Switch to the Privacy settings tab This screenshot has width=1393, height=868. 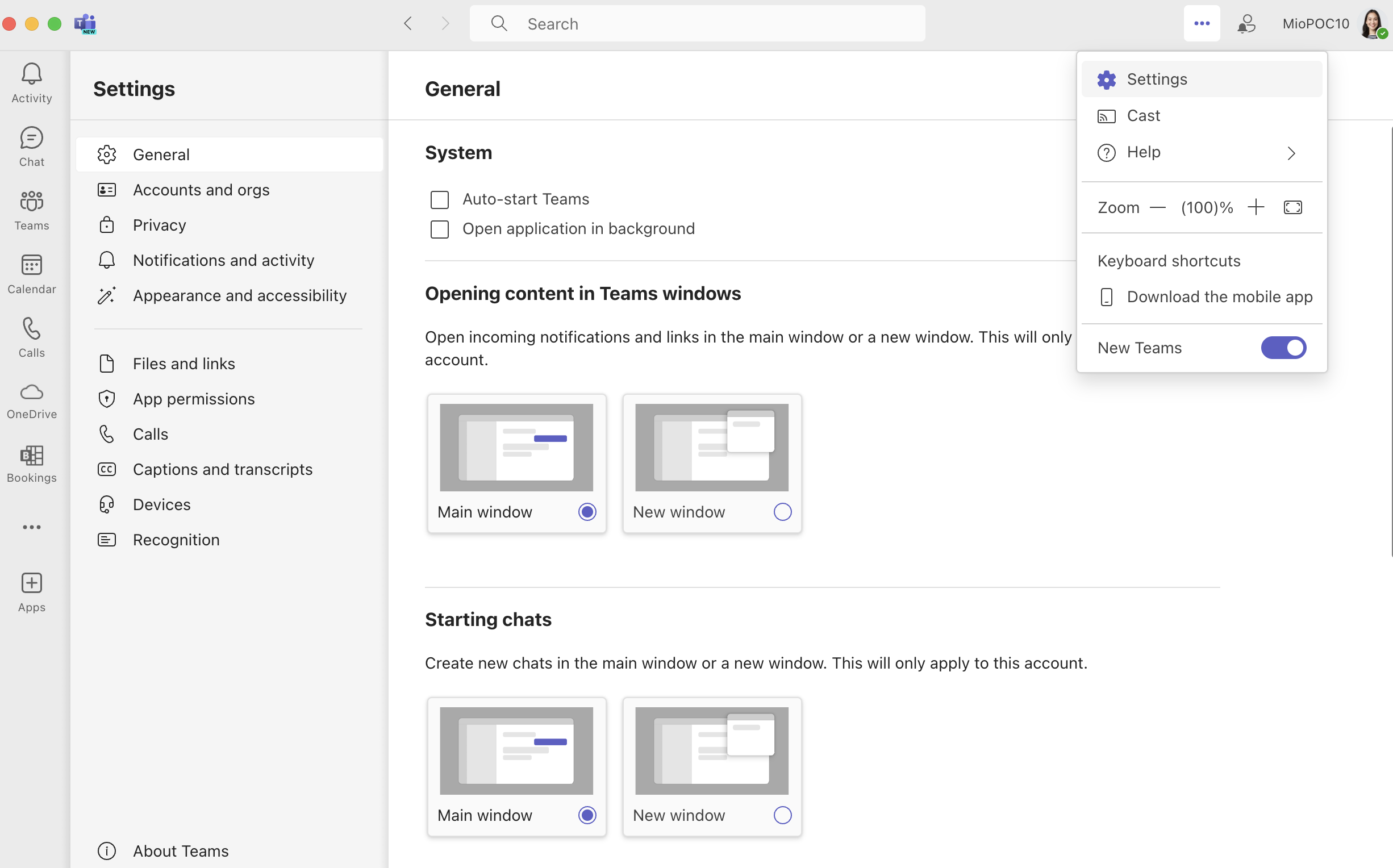[x=159, y=224]
